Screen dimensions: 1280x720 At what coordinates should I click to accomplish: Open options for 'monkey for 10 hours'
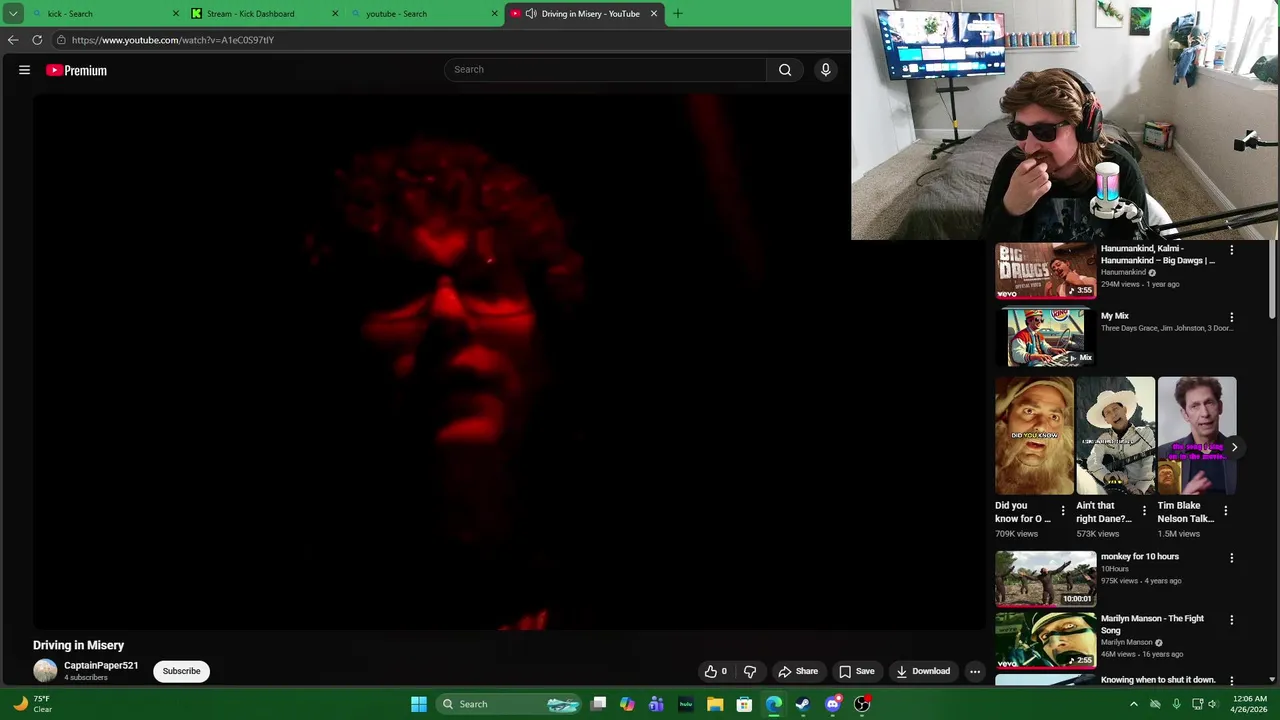coord(1231,558)
